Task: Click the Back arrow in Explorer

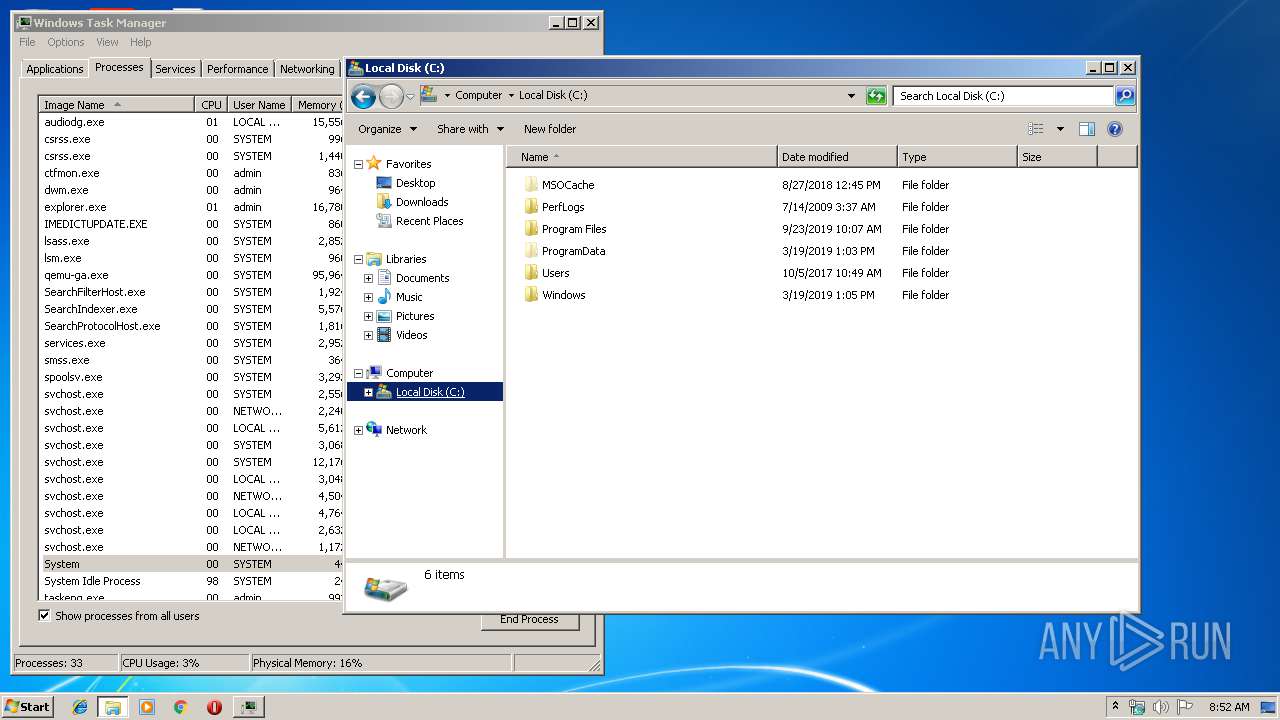Action: tap(364, 96)
